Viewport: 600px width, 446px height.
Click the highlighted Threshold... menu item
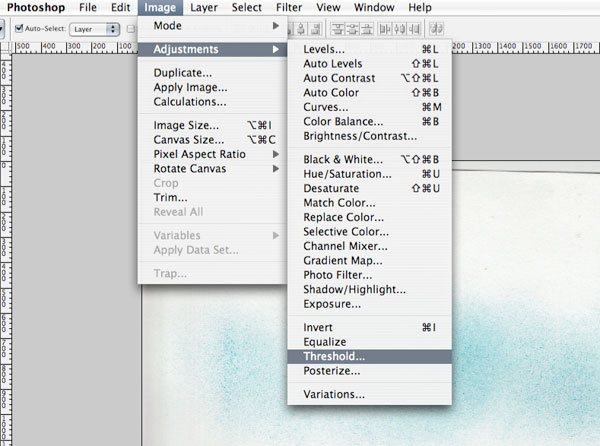(370, 356)
